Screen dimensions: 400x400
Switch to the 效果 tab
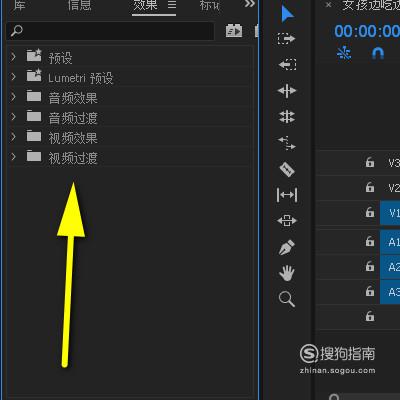[x=145, y=5]
